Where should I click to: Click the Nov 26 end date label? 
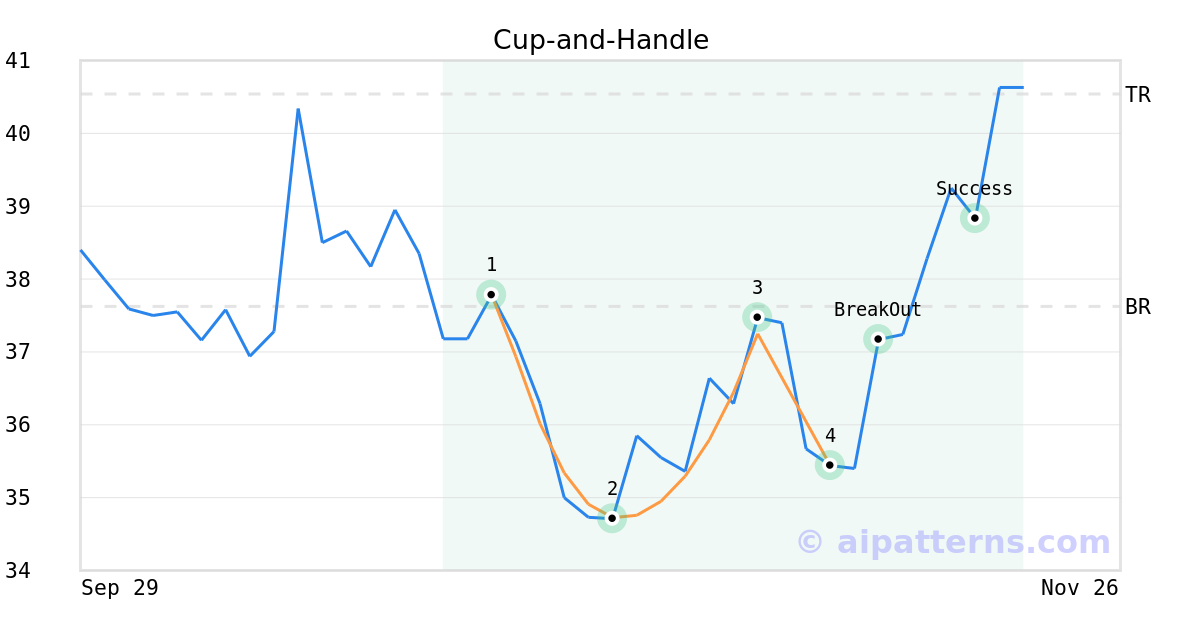pyautogui.click(x=1079, y=588)
